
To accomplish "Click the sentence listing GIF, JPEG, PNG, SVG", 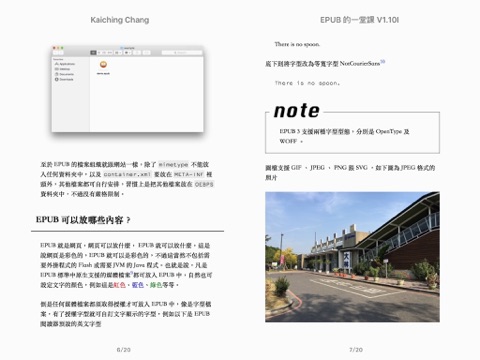I will coord(350,173).
